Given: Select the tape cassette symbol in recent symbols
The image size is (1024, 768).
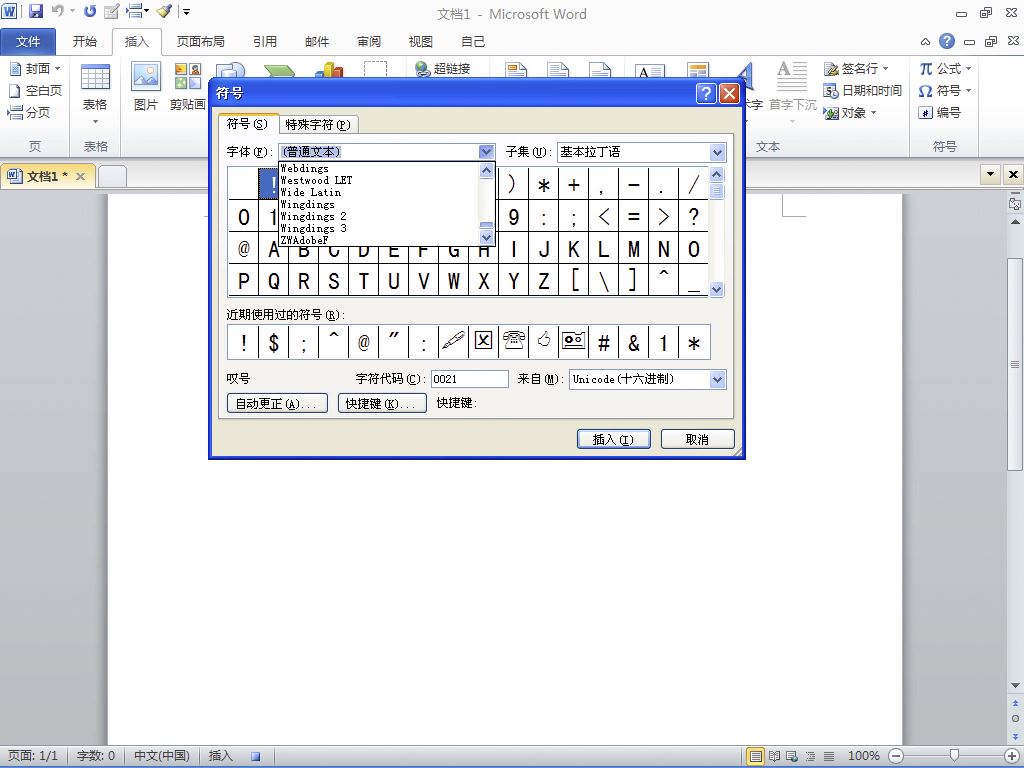Looking at the screenshot, I should click(x=573, y=342).
